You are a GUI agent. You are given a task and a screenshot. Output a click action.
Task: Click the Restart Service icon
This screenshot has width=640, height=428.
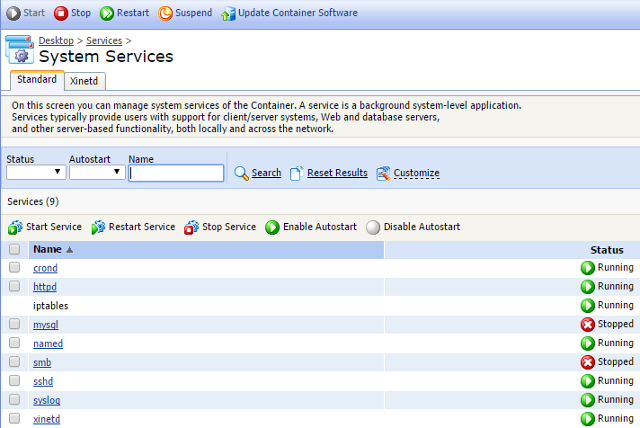pyautogui.click(x=98, y=227)
